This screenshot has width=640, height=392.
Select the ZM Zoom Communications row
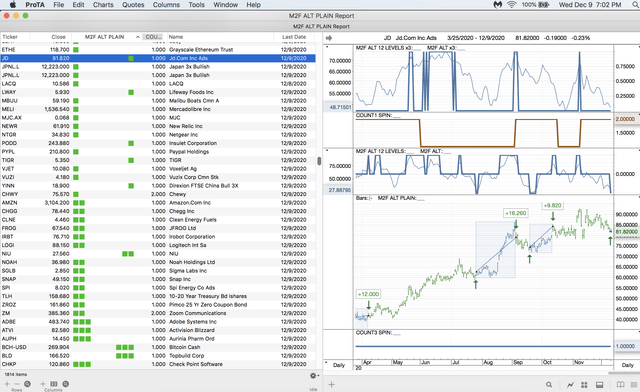[x=158, y=313]
